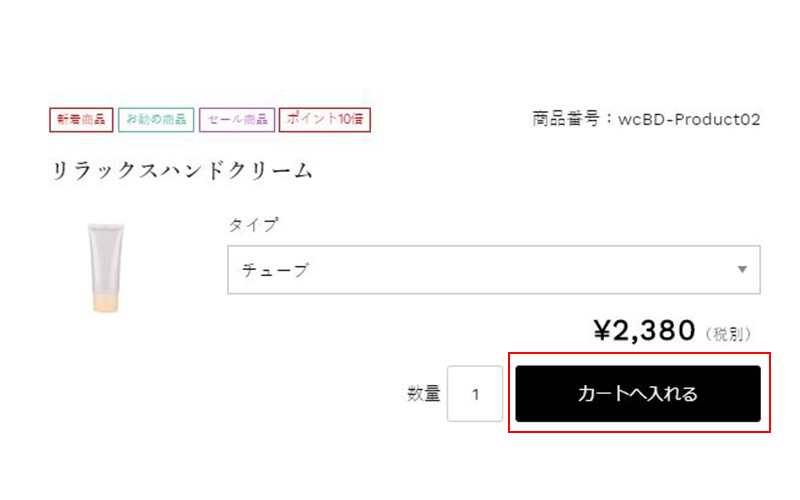Click the peach cap of the tube image
This screenshot has height=500, width=800.
(x=106, y=302)
